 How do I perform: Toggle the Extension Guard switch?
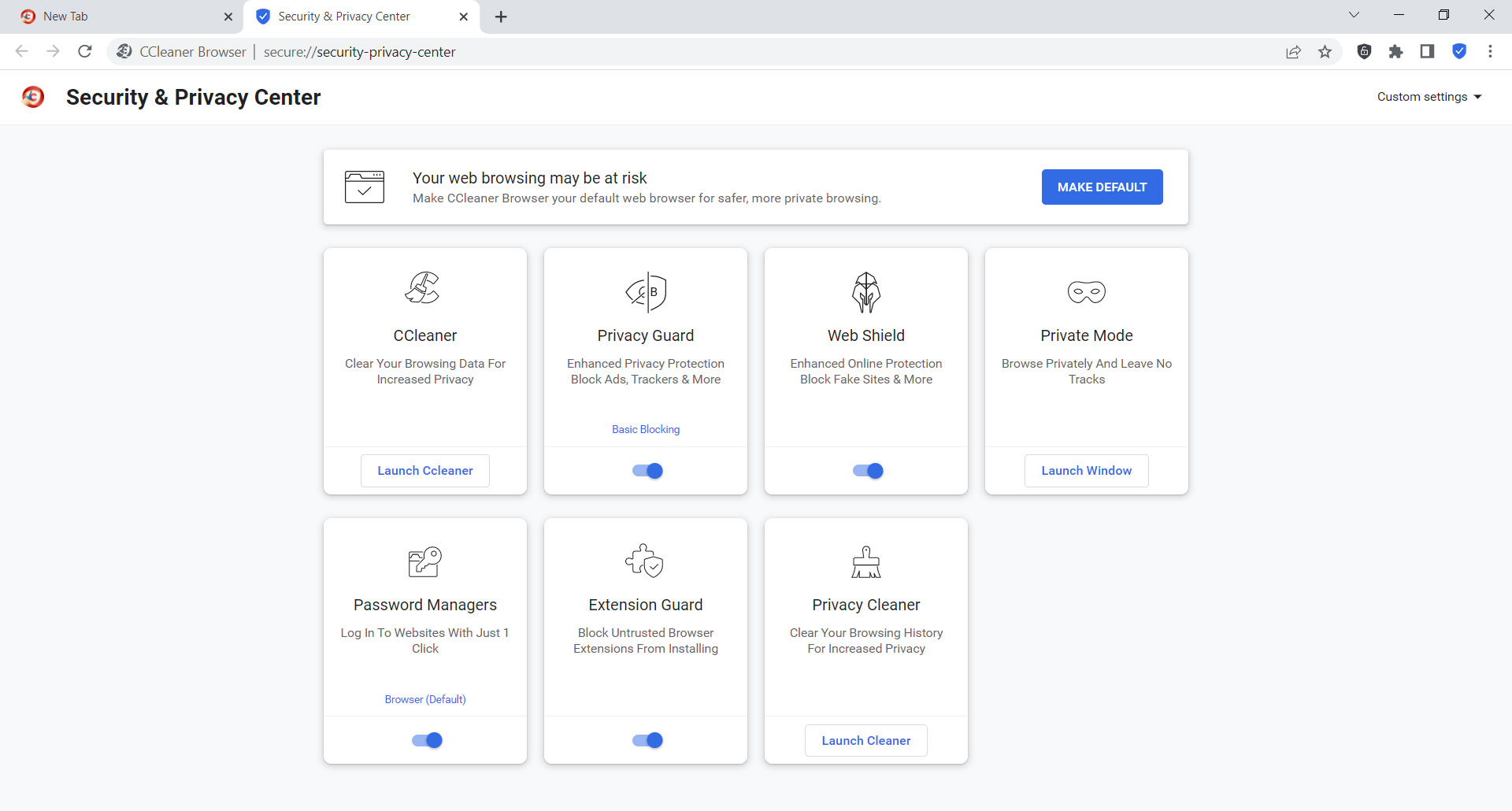pos(647,740)
